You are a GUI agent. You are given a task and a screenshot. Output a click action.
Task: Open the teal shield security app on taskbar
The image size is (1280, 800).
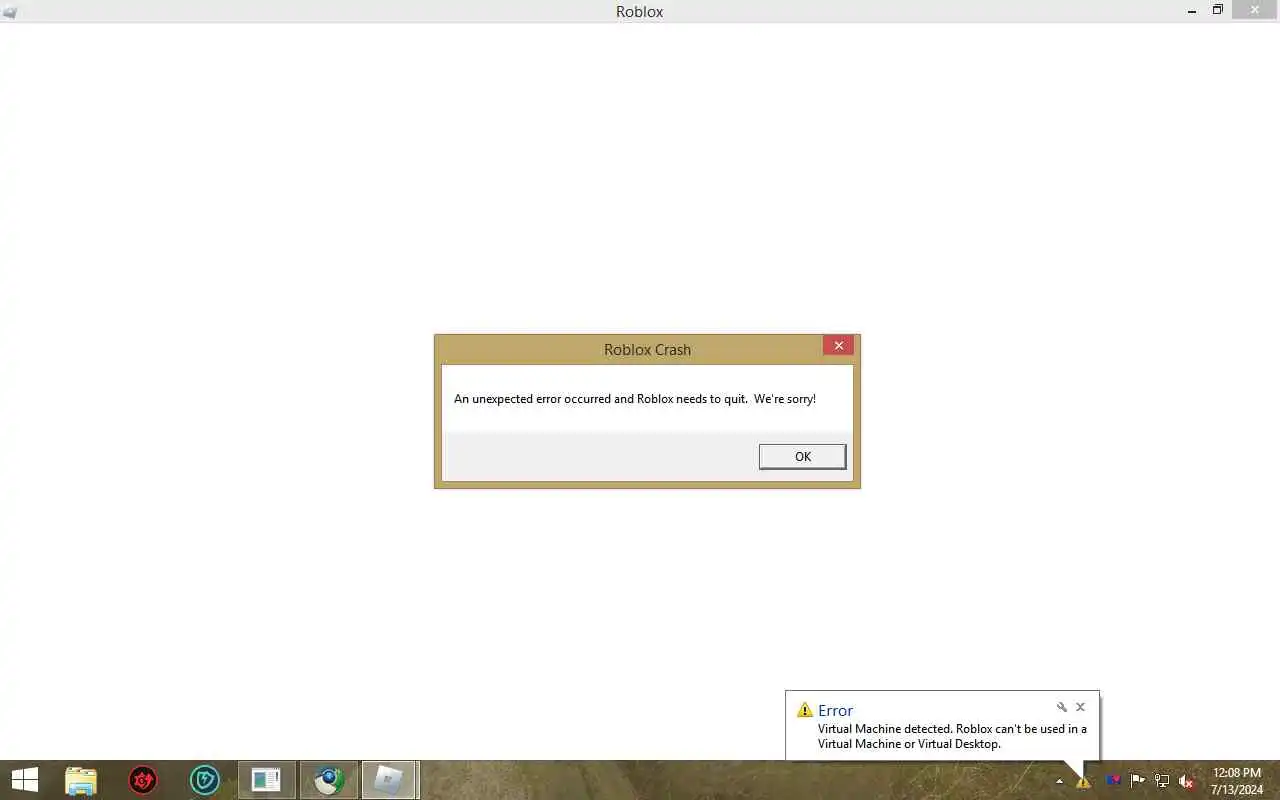[205, 780]
